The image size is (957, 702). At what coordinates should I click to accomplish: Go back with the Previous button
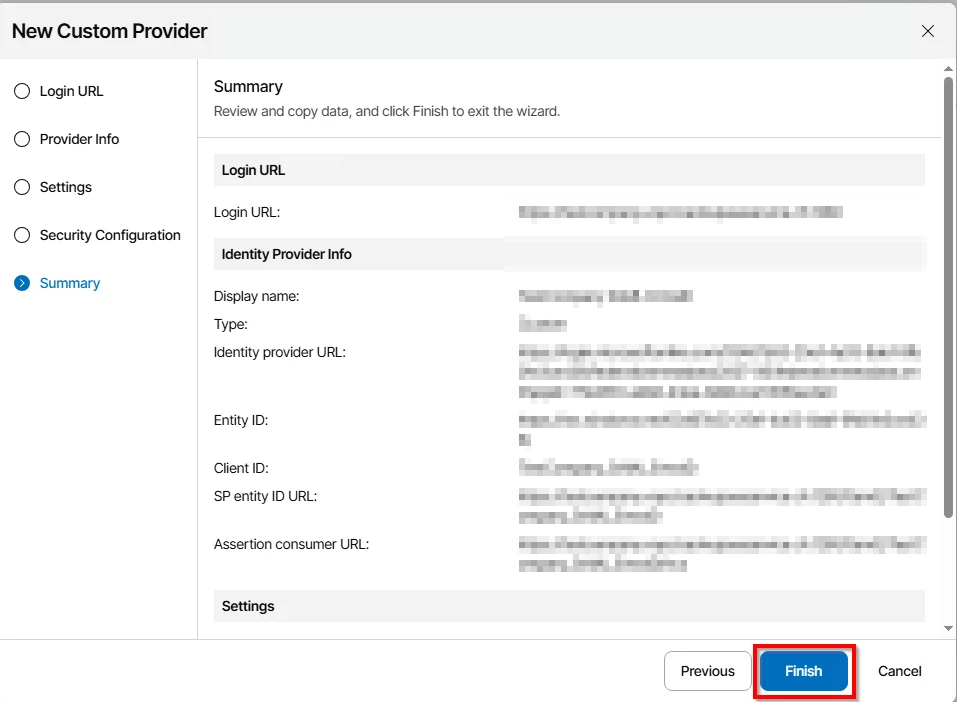pos(707,671)
